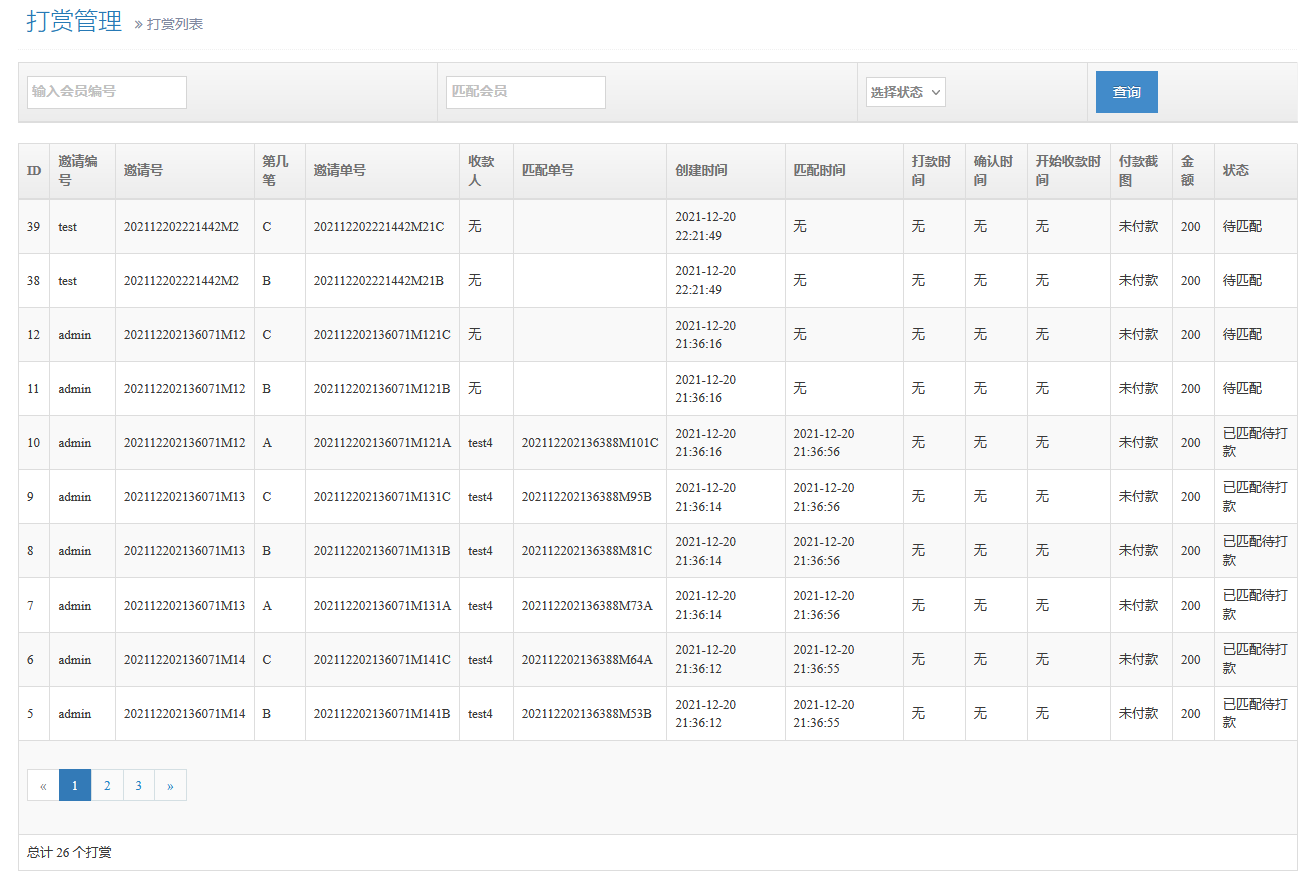Click invitation order 202112202136071M121A
The width and height of the screenshot is (1305, 876).
tap(382, 443)
